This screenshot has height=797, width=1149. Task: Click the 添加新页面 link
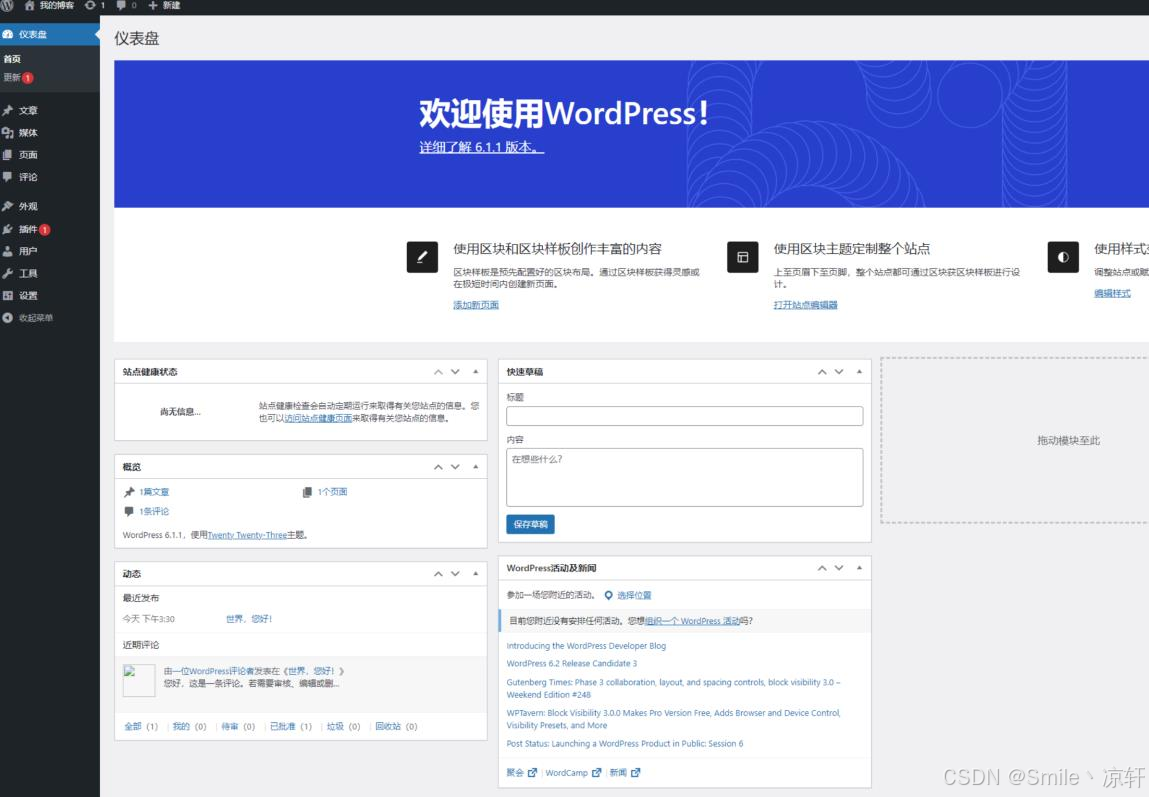coord(476,305)
